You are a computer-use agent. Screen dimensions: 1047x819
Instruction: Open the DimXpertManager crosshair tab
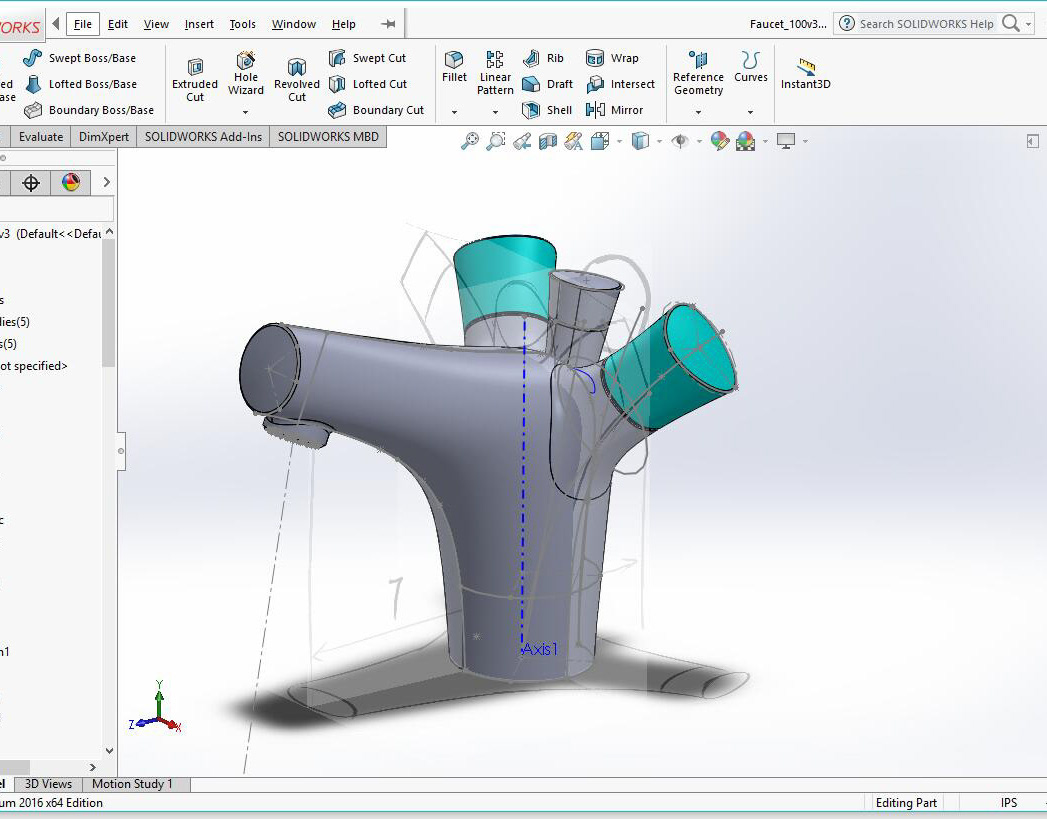(31, 182)
